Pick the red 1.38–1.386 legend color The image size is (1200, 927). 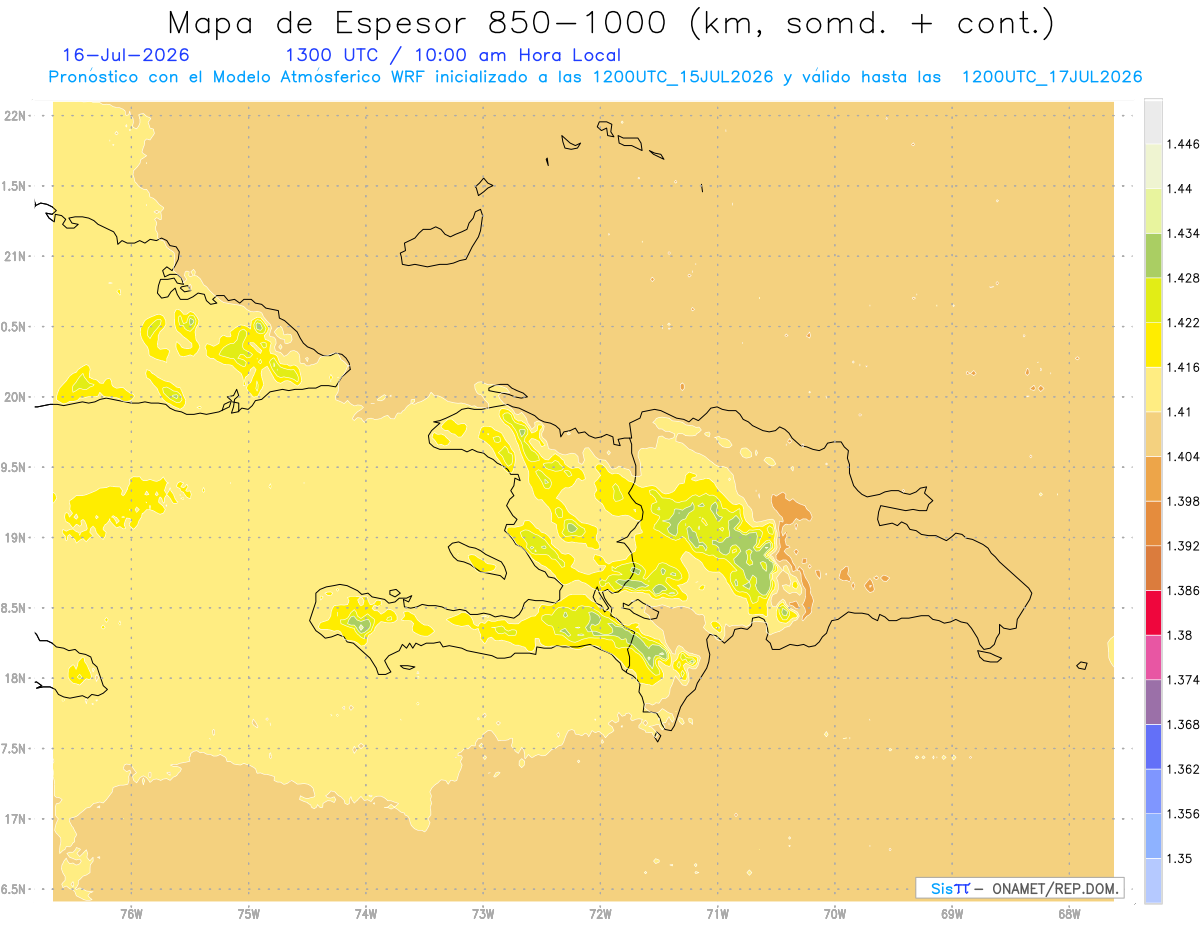click(x=1153, y=613)
